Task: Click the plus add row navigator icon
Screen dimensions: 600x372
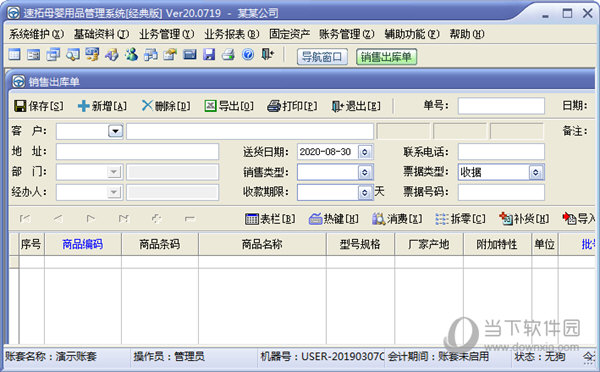Action: pos(157,219)
